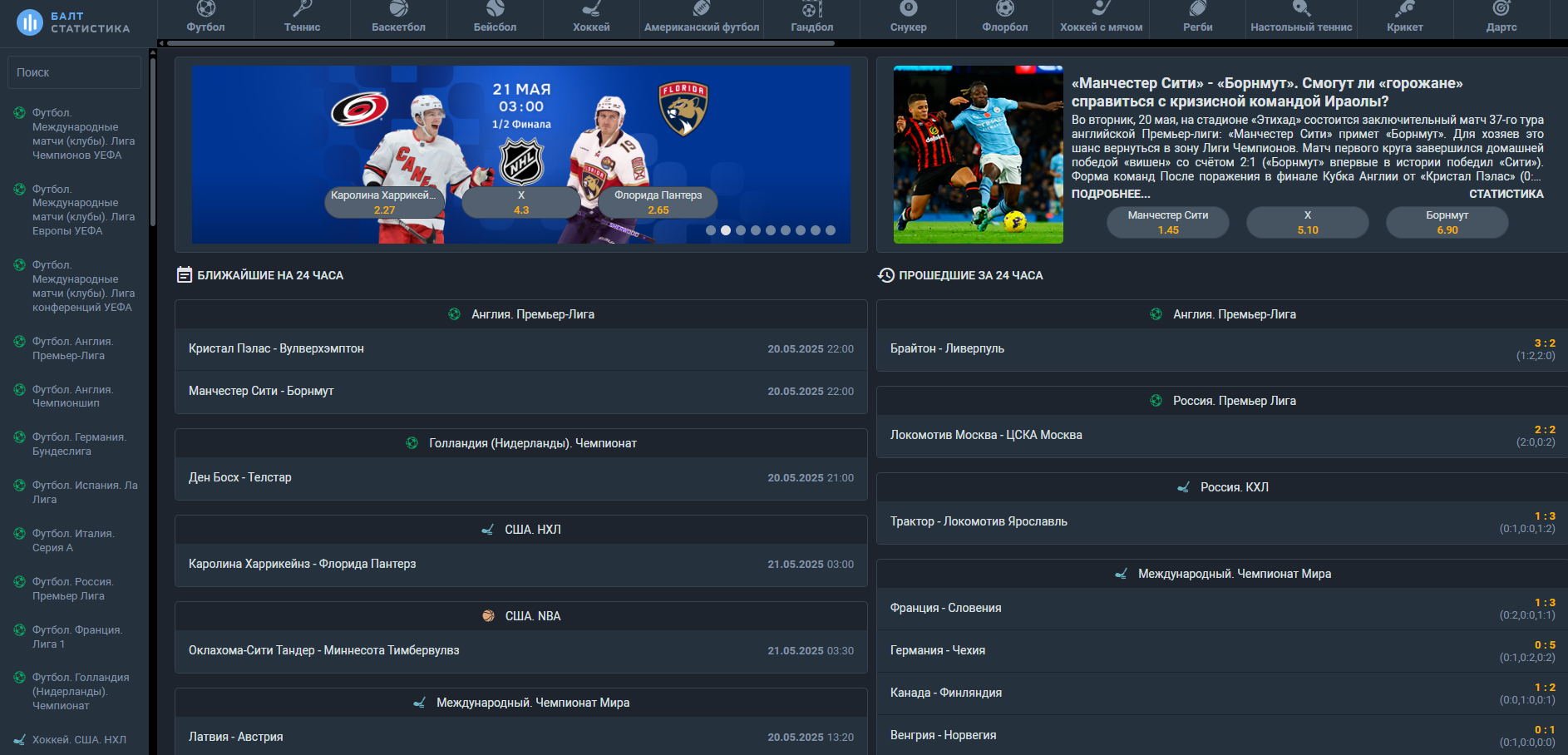Open Ден Босх - Телстар match
Viewport: 1568px width, 755px height.
coord(521,478)
